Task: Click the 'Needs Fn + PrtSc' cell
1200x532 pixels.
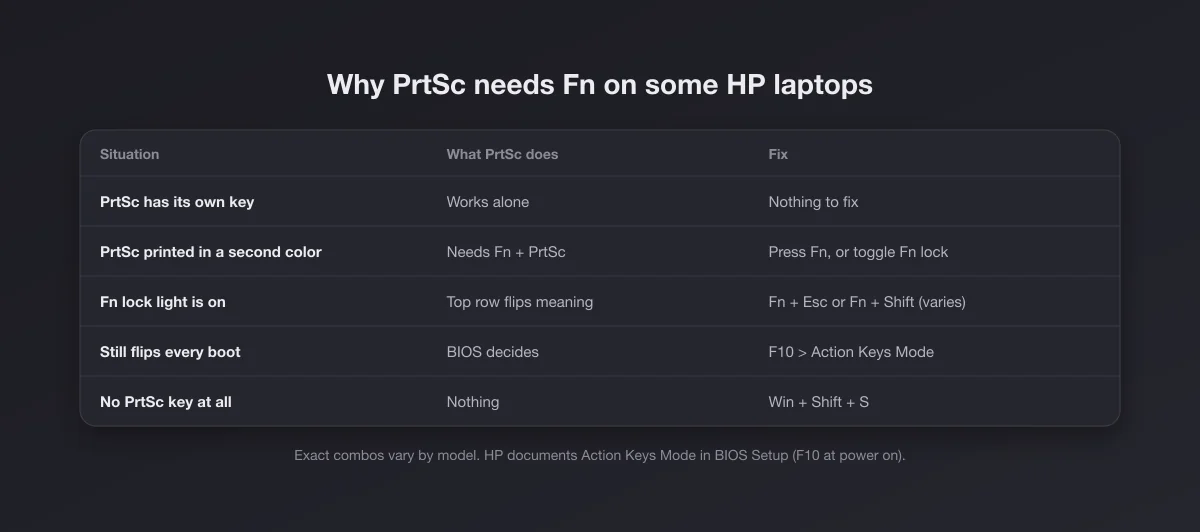Action: [506, 252]
